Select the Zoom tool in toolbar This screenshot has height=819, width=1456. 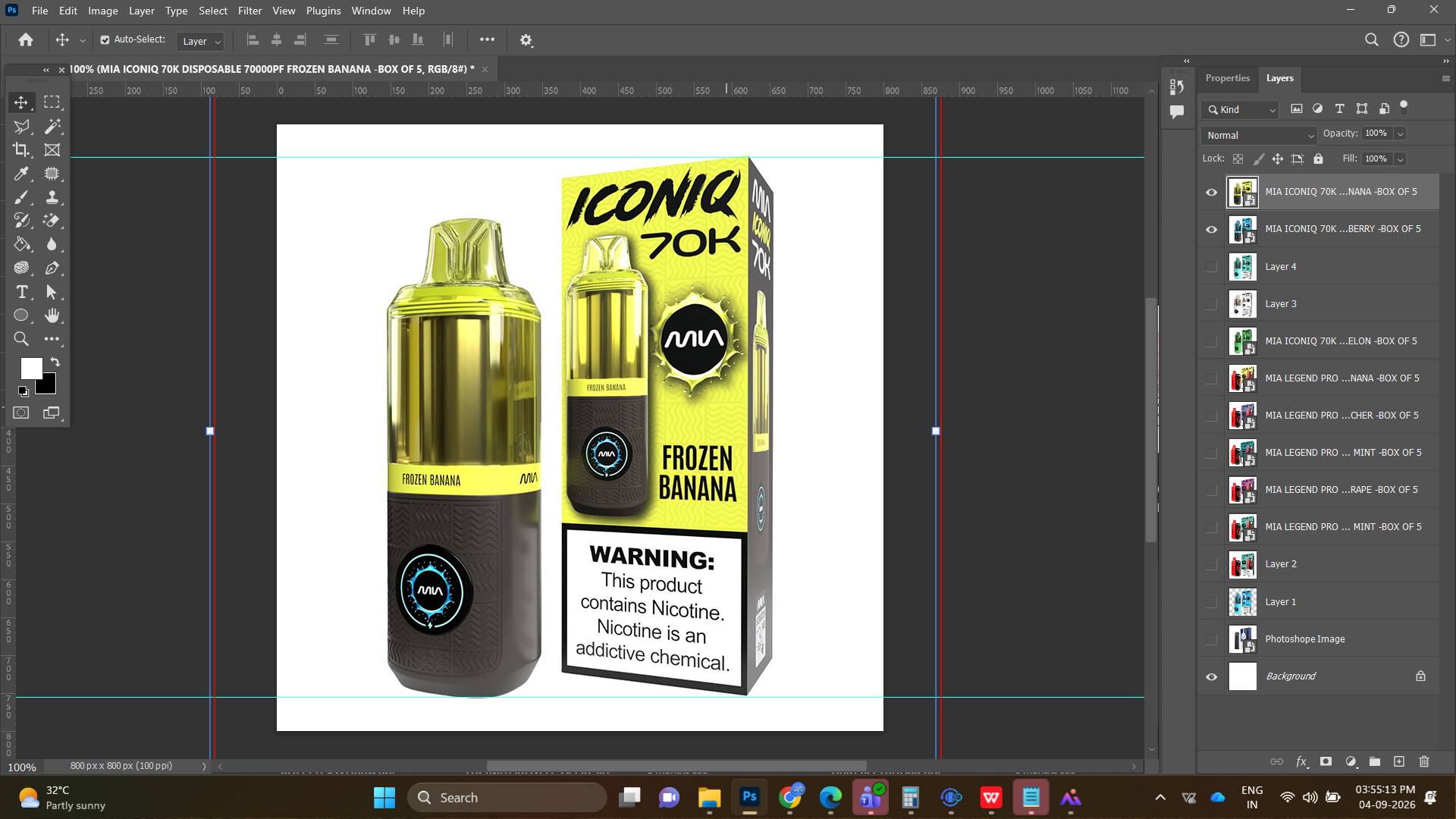21,339
